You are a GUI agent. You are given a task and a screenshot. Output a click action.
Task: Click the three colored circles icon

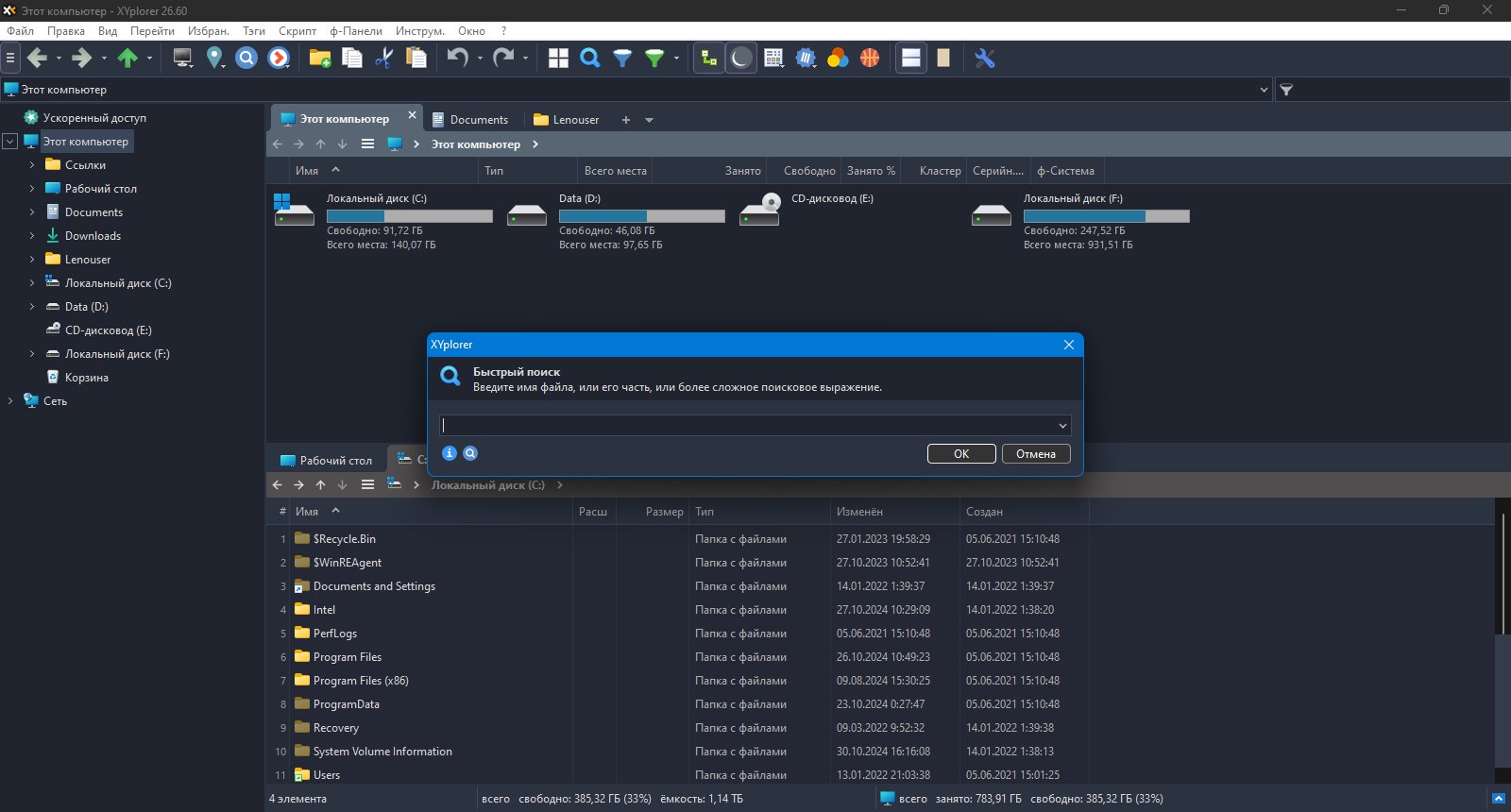point(838,59)
